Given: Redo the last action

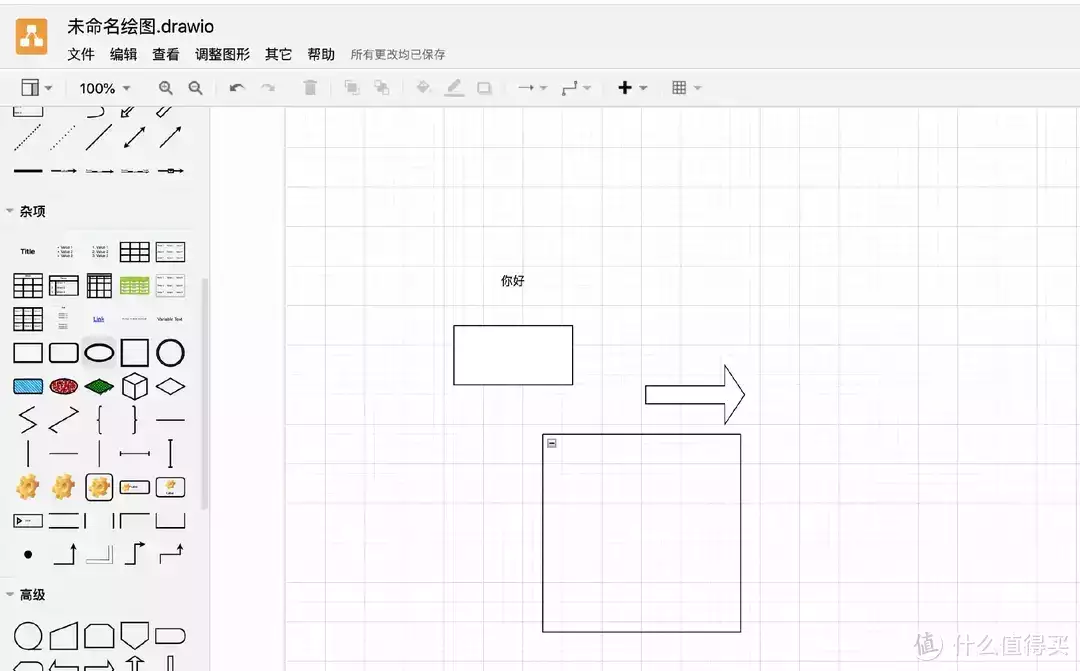Looking at the screenshot, I should 268,87.
